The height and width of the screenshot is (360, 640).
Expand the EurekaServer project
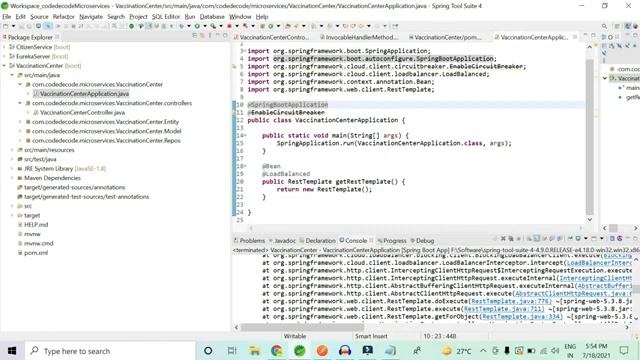point(4,56)
